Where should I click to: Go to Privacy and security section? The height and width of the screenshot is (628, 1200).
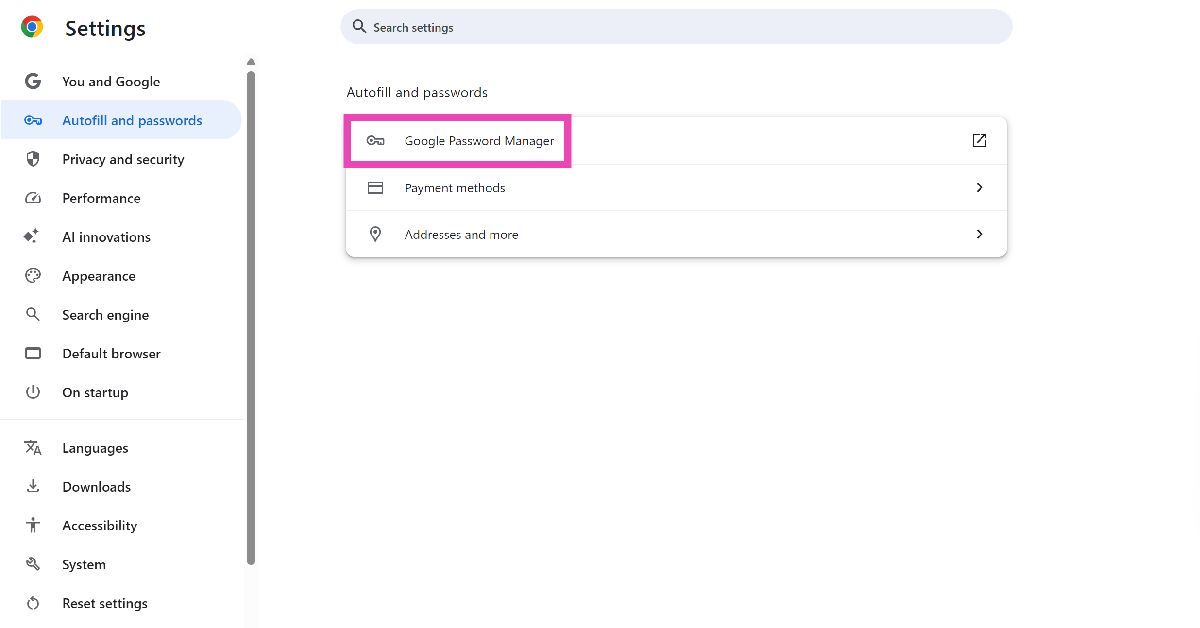(x=121, y=159)
